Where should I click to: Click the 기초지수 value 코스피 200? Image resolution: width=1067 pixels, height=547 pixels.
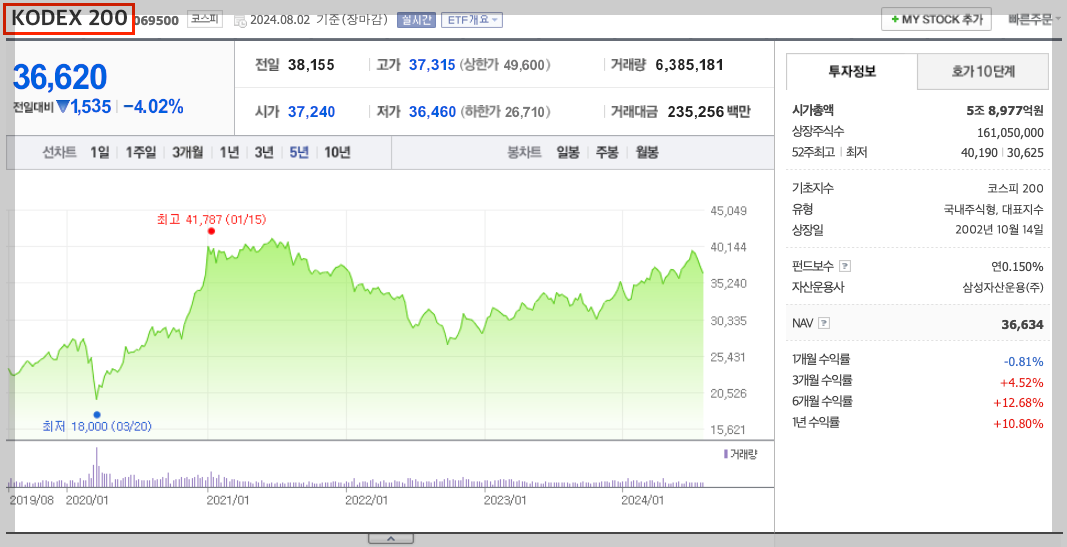coord(1015,188)
